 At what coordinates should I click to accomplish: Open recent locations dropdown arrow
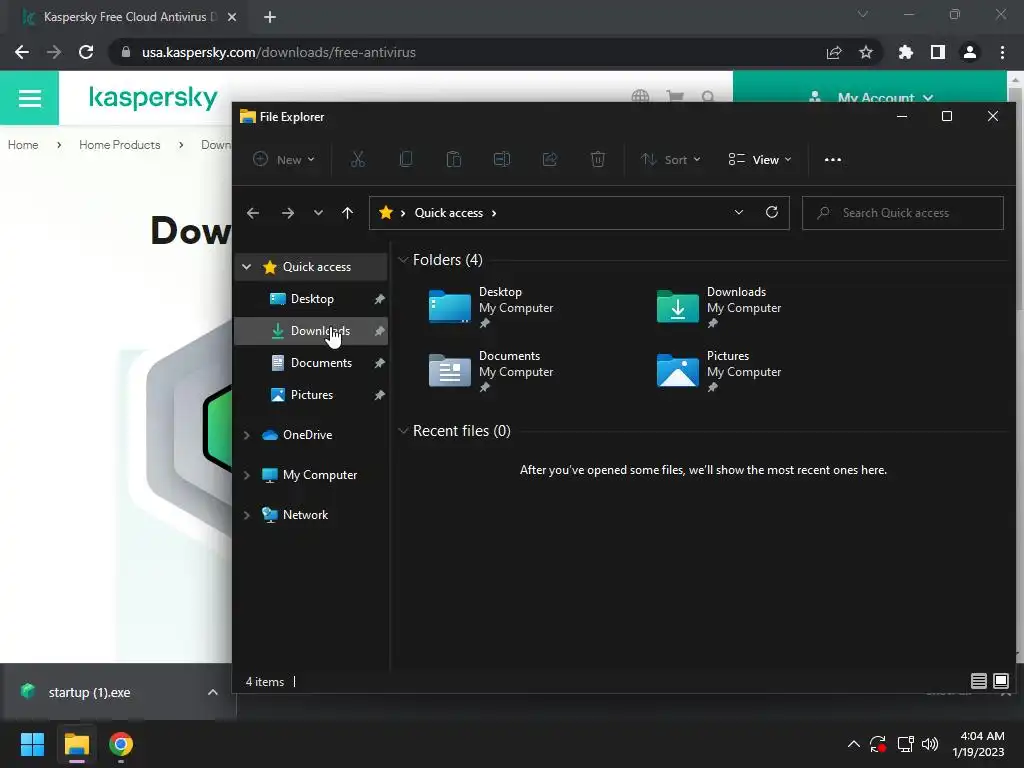pos(318,213)
